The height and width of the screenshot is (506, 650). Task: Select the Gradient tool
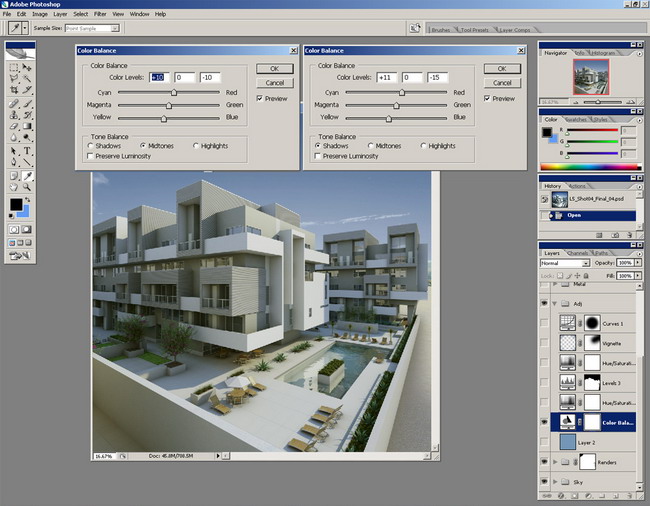(x=27, y=126)
